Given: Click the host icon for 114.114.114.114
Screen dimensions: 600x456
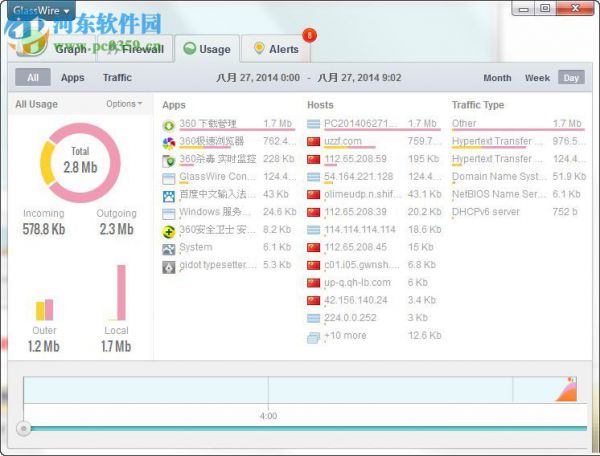Looking at the screenshot, I should point(313,230).
